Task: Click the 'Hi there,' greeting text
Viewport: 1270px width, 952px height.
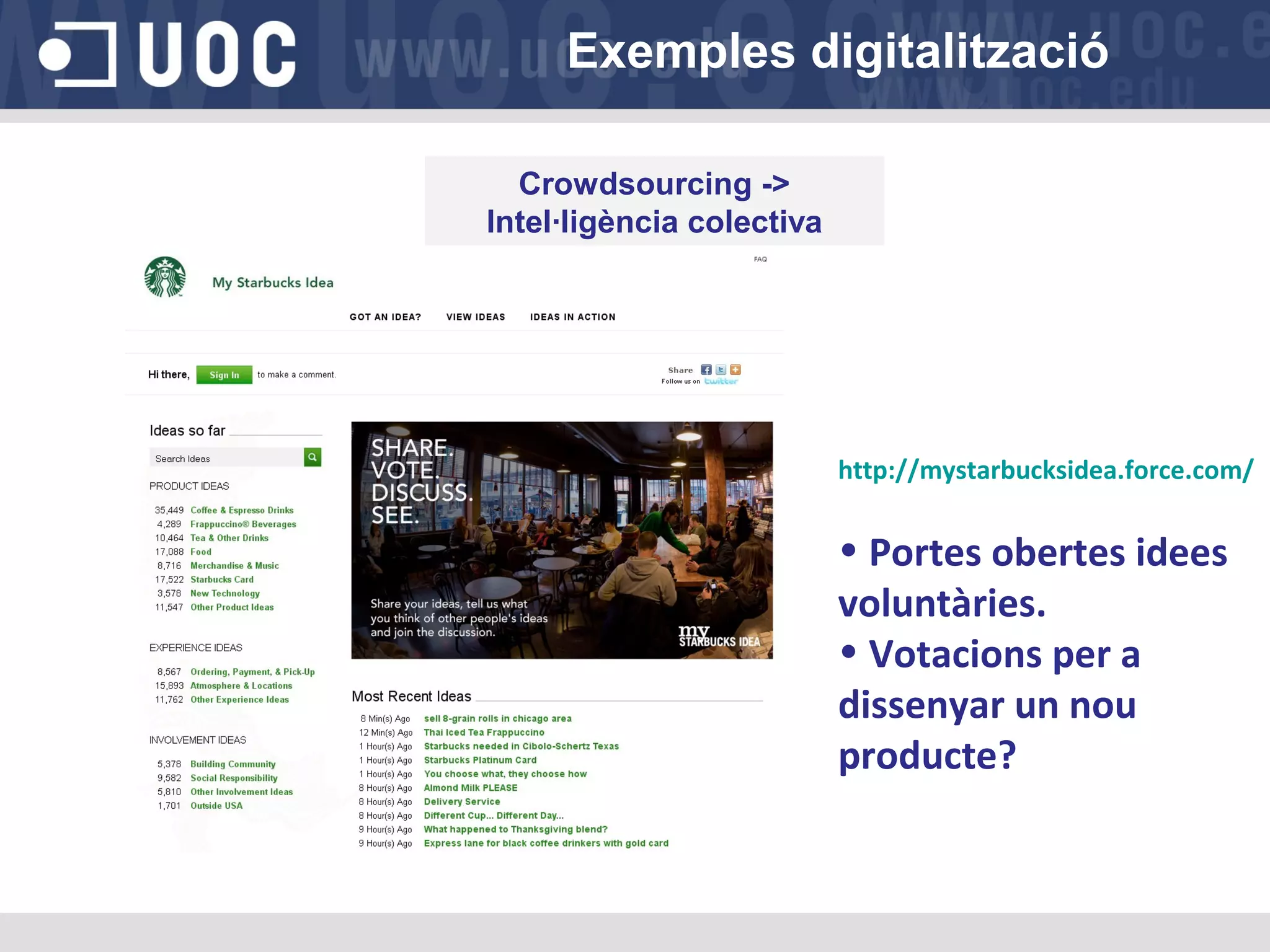Action: [x=169, y=374]
